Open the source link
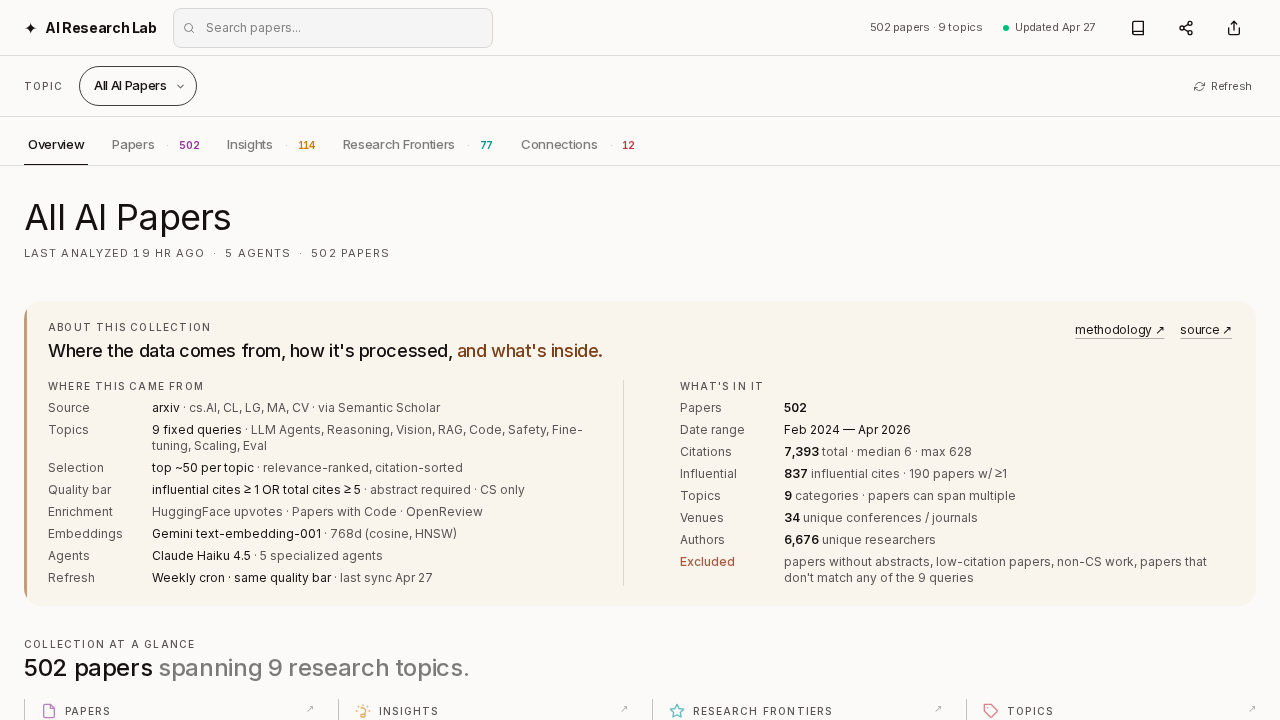 [x=1204, y=330]
